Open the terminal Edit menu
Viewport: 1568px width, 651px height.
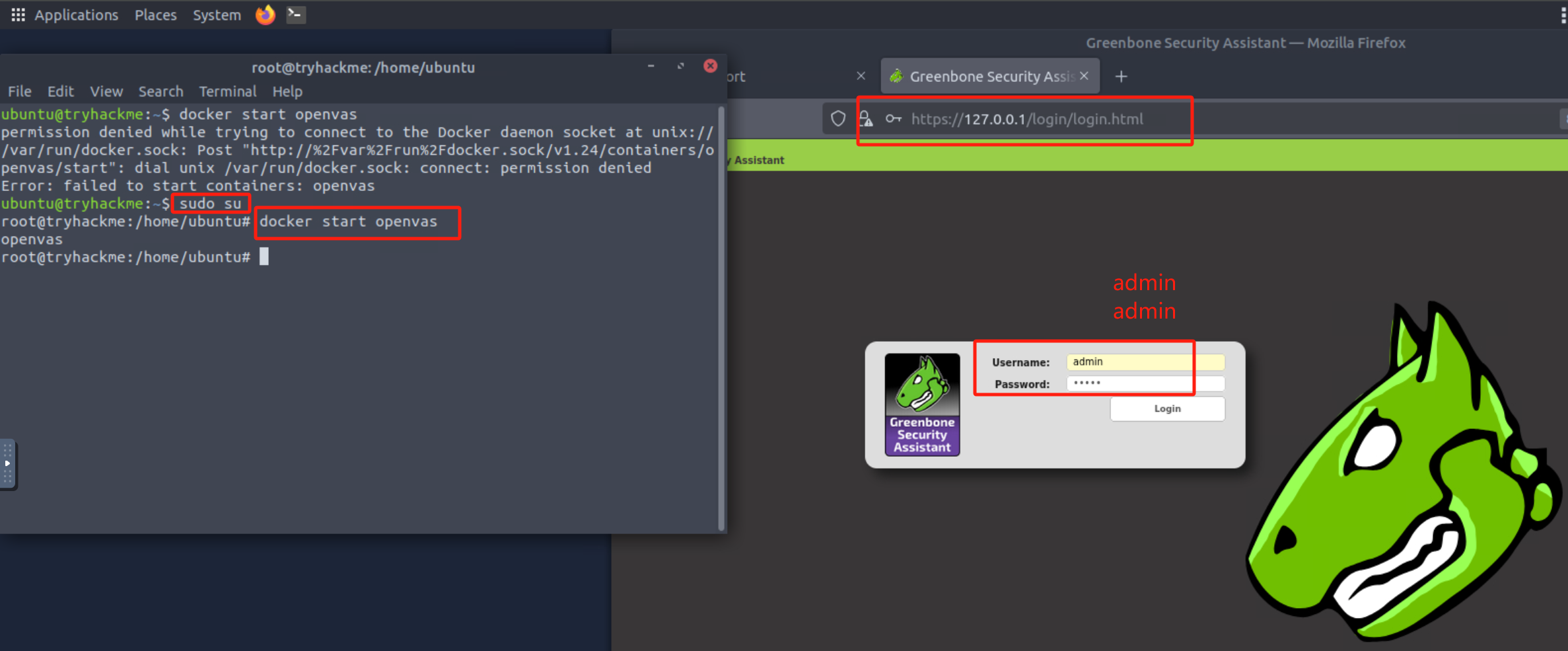[x=60, y=91]
